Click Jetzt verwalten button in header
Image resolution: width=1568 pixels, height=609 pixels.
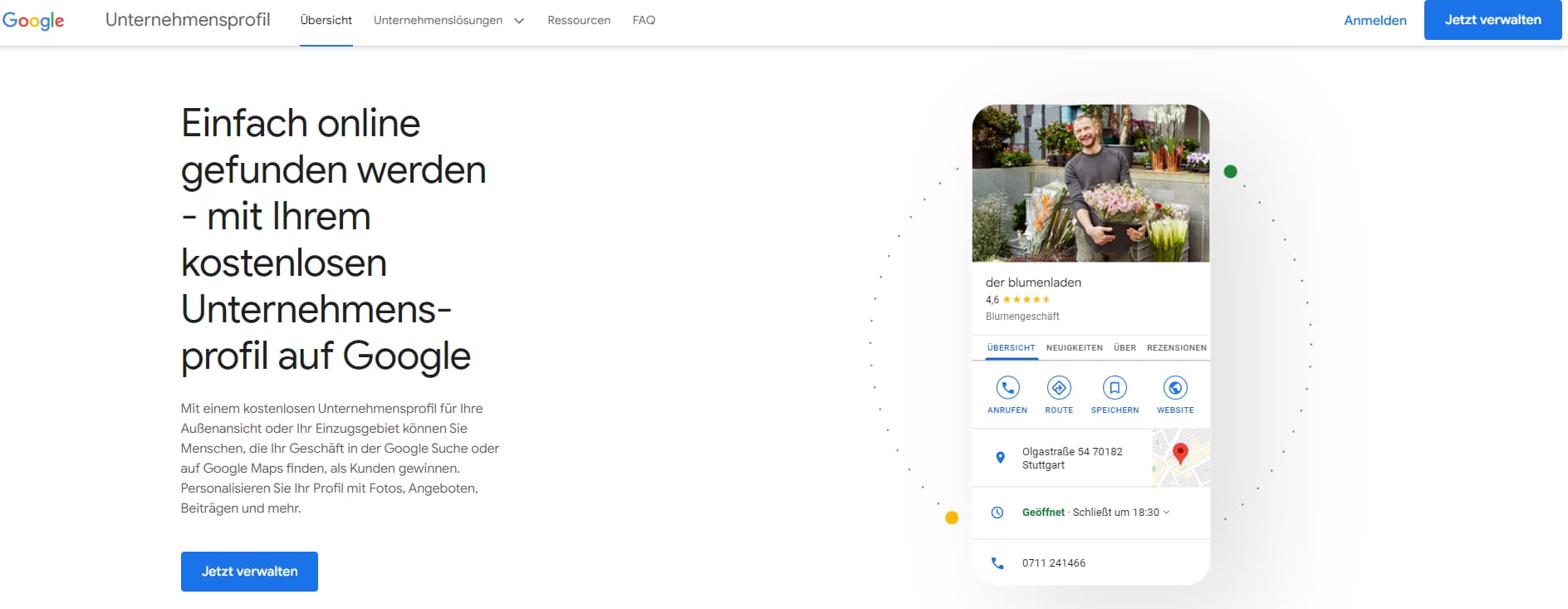(1493, 20)
